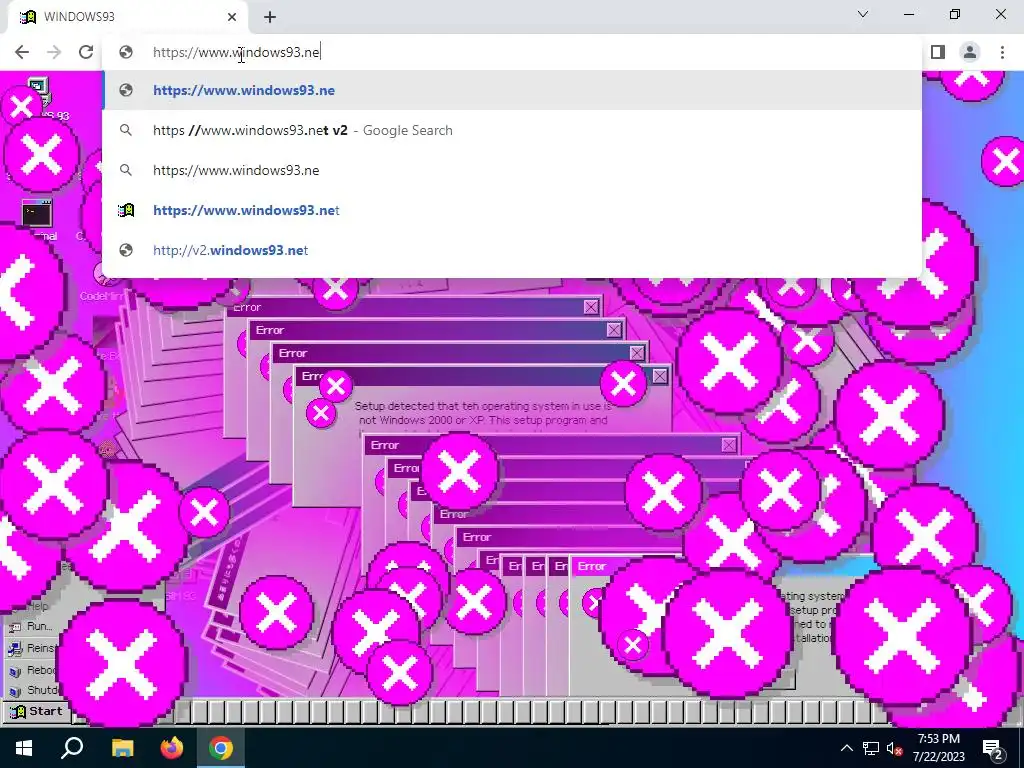Close the topmost Error window
Image resolution: width=1024 pixels, height=768 pixels.
click(x=591, y=307)
